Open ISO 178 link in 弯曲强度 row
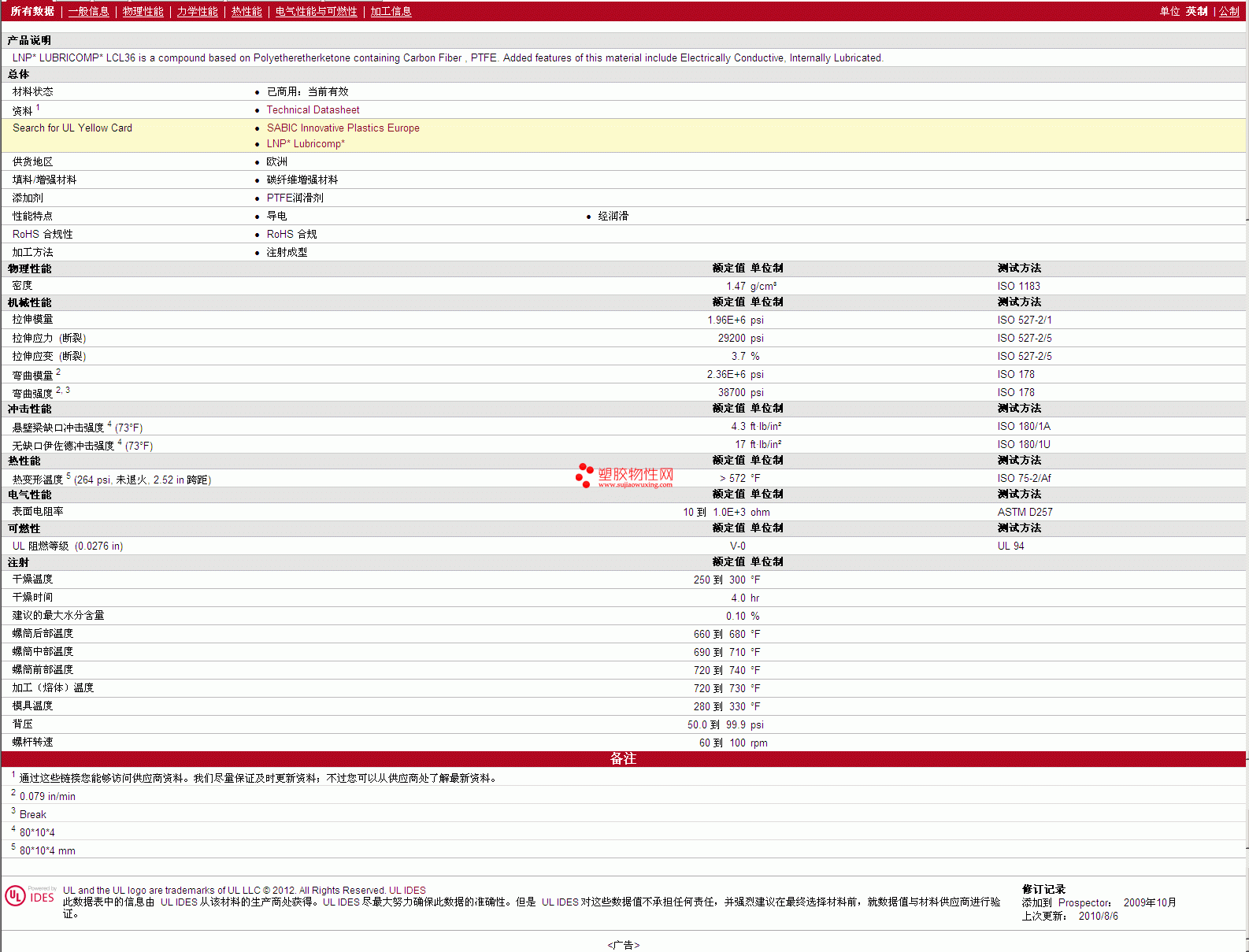 1016,392
